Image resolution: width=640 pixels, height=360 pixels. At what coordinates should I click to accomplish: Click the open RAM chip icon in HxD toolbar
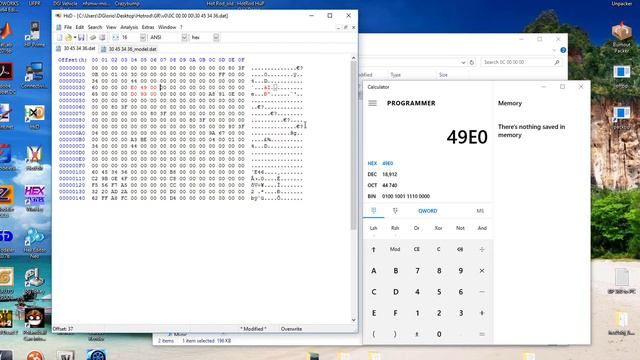93,38
